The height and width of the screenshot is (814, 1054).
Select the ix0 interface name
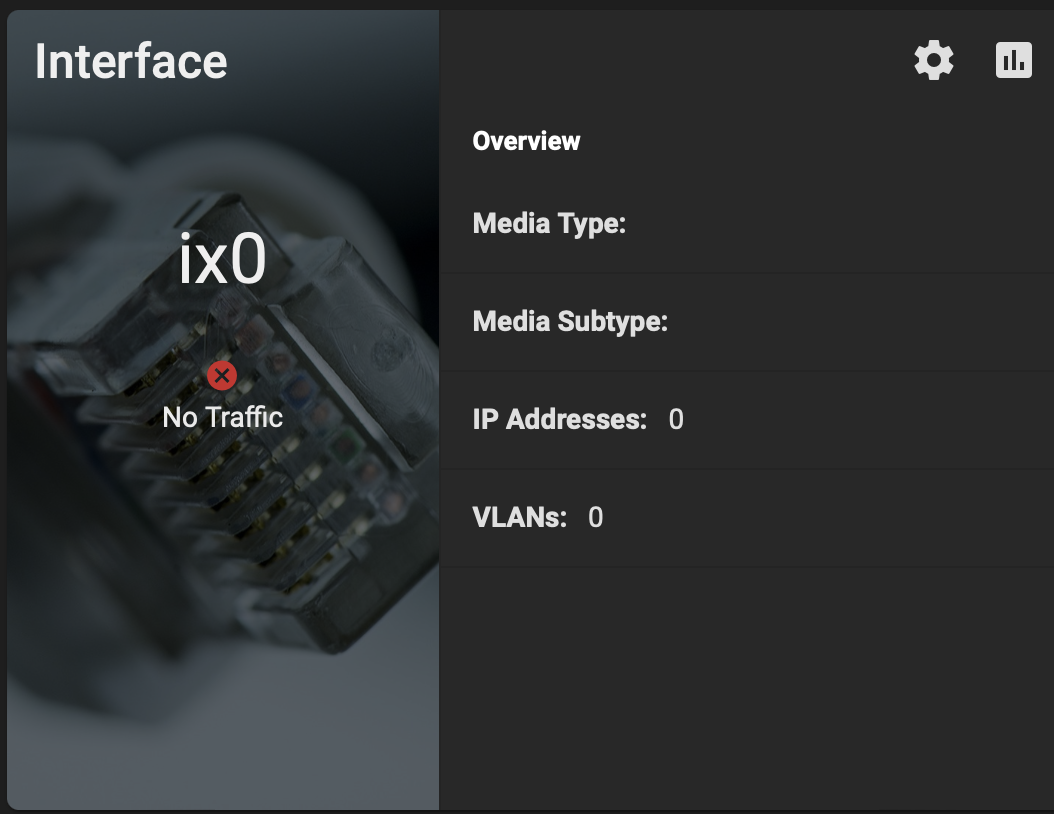coord(222,259)
